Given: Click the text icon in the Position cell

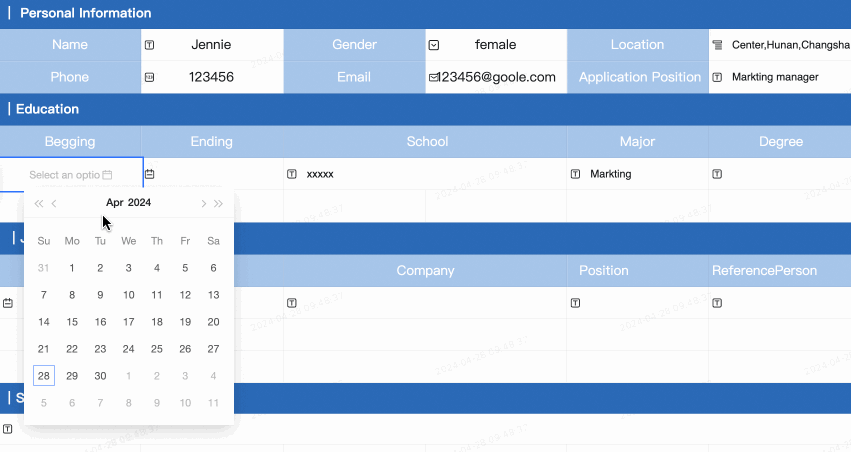Looking at the screenshot, I should pyautogui.click(x=575, y=303).
